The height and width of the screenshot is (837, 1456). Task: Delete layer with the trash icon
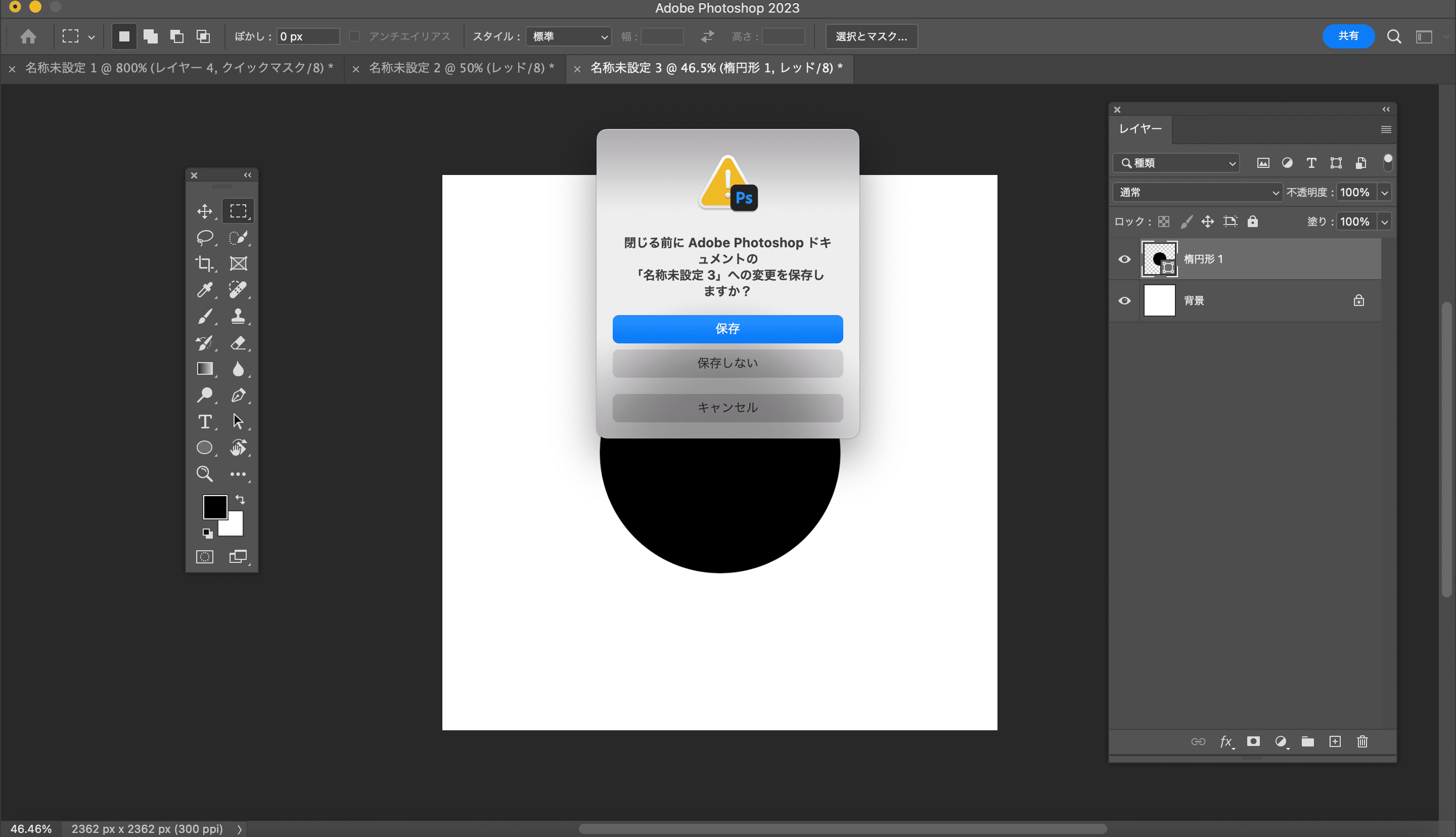pos(1362,741)
